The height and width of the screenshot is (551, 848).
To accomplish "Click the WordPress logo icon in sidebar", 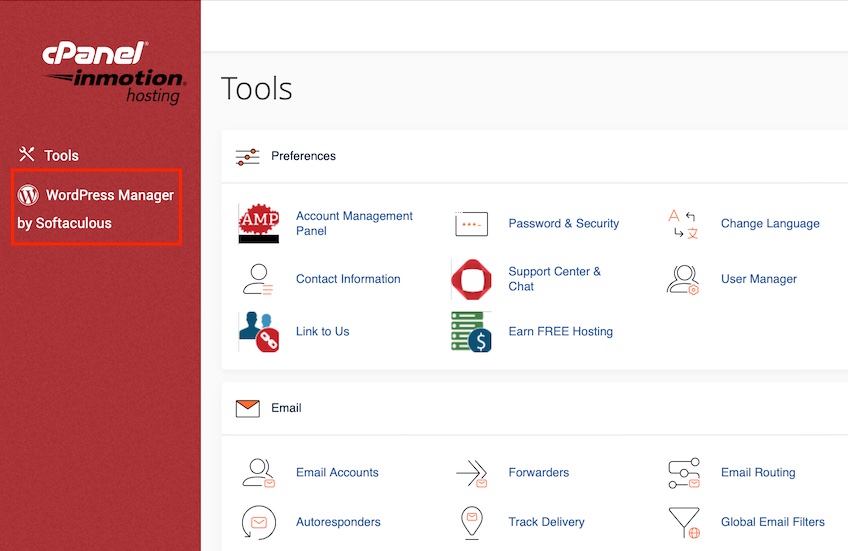I will click(28, 195).
